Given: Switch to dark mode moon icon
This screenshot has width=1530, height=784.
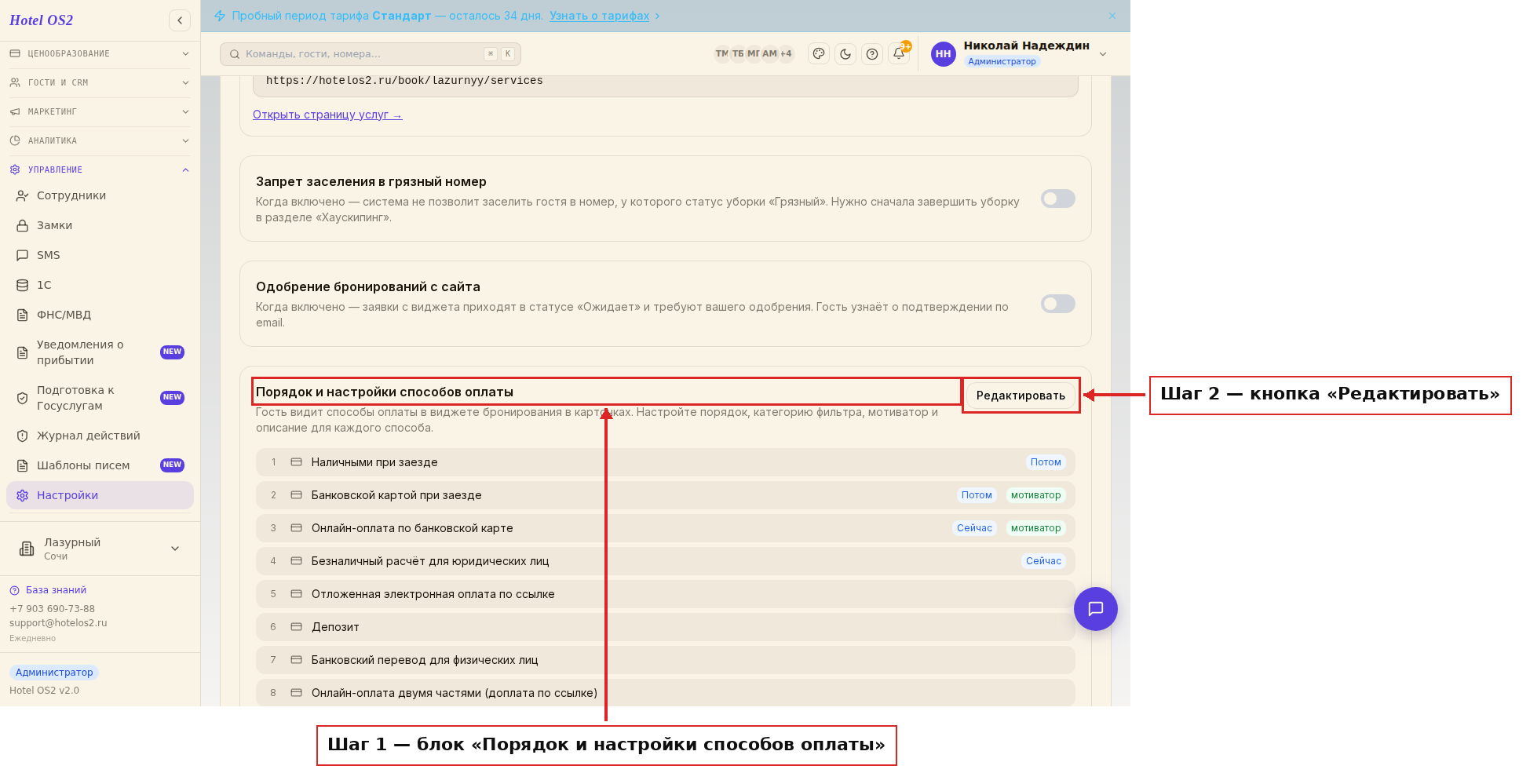Looking at the screenshot, I should pos(845,54).
